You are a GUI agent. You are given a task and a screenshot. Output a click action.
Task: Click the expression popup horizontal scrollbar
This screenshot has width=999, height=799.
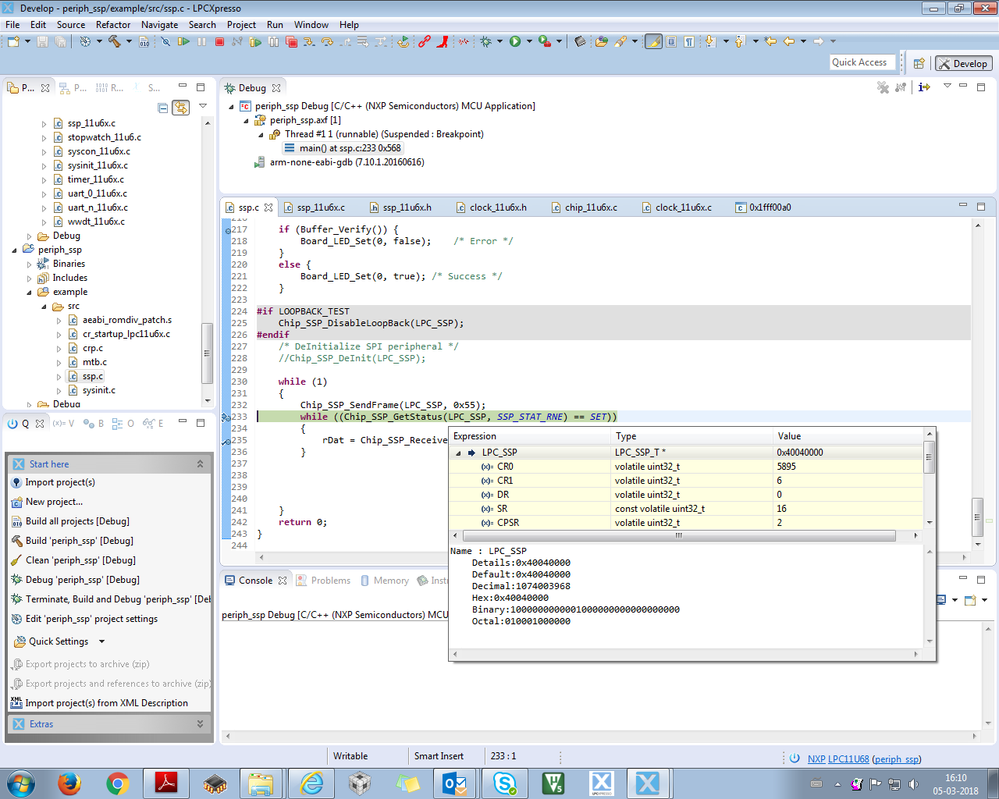(x=680, y=535)
